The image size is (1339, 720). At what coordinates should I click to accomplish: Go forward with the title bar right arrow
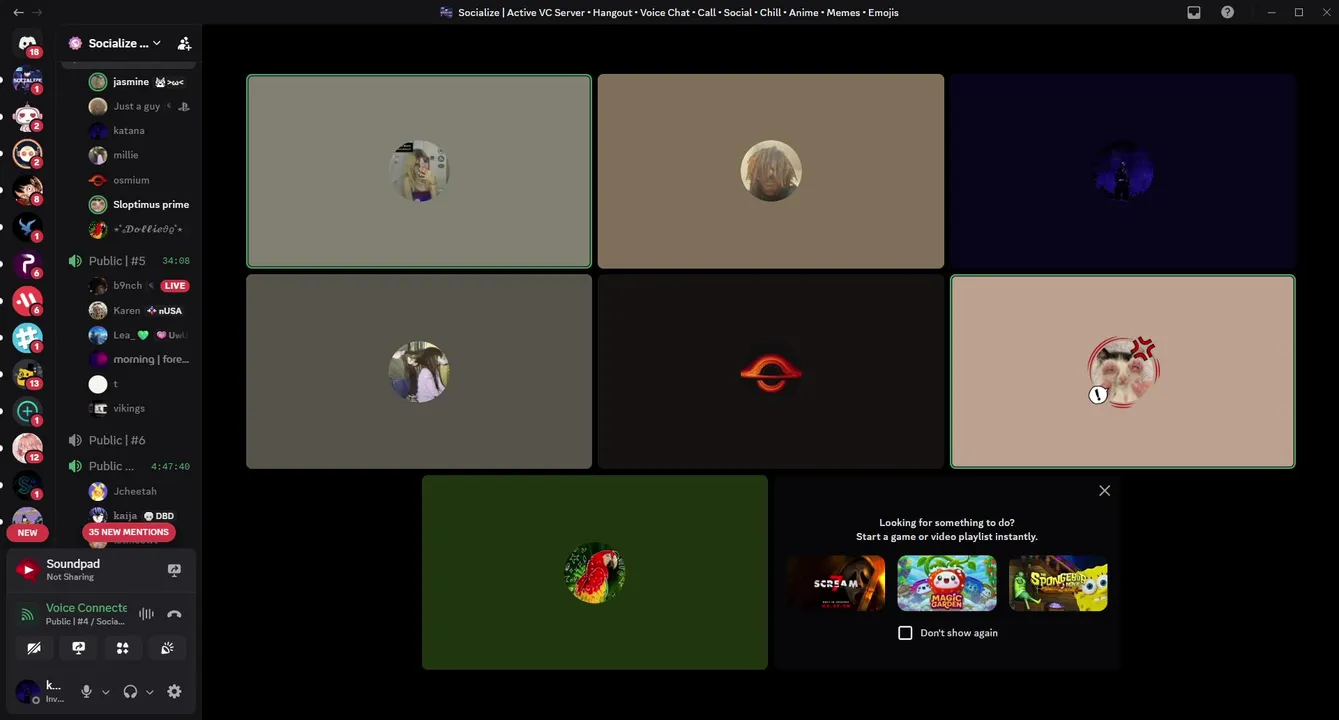[38, 12]
